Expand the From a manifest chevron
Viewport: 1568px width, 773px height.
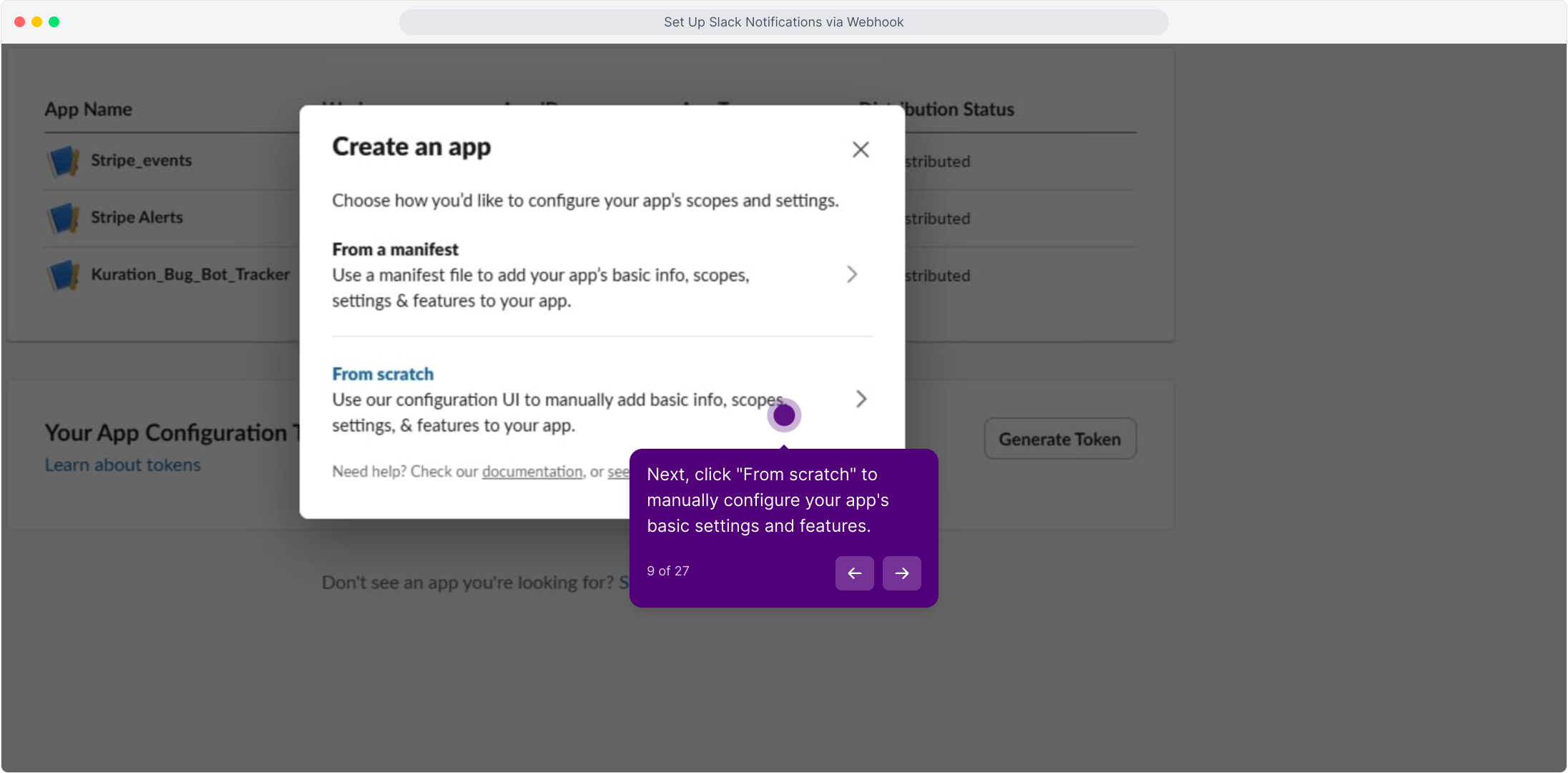pos(852,275)
